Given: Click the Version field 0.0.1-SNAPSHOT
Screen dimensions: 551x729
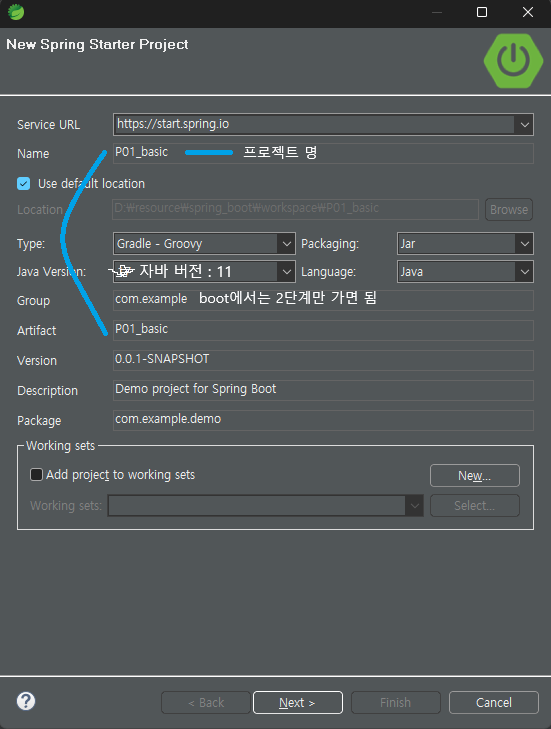Looking at the screenshot, I should (x=323, y=360).
